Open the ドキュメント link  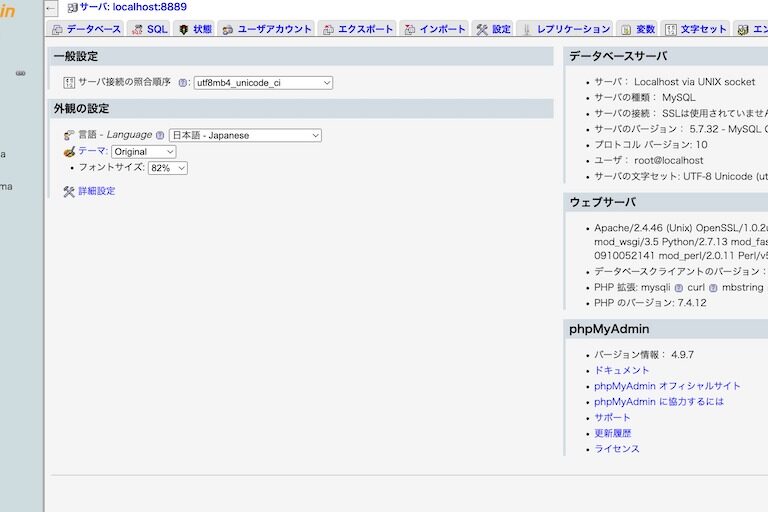pyautogui.click(x=622, y=370)
